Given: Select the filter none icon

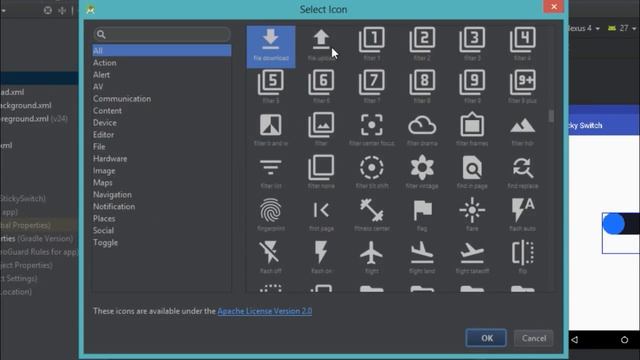Looking at the screenshot, I should click(x=321, y=167).
